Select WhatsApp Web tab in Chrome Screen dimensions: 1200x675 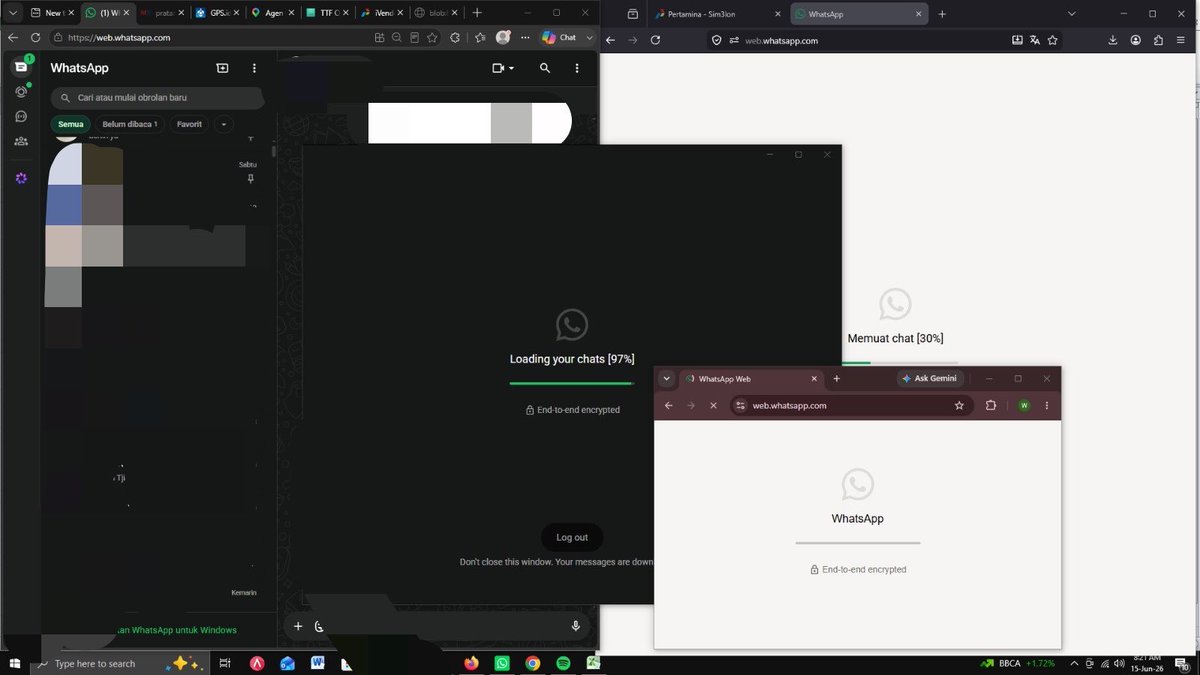coord(752,379)
